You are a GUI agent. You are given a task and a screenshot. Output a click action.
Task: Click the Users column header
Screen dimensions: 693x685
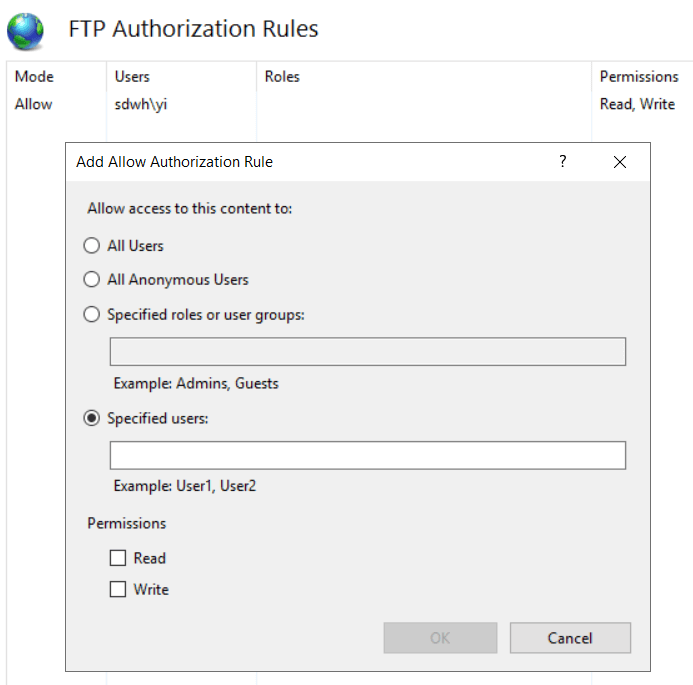(x=133, y=77)
